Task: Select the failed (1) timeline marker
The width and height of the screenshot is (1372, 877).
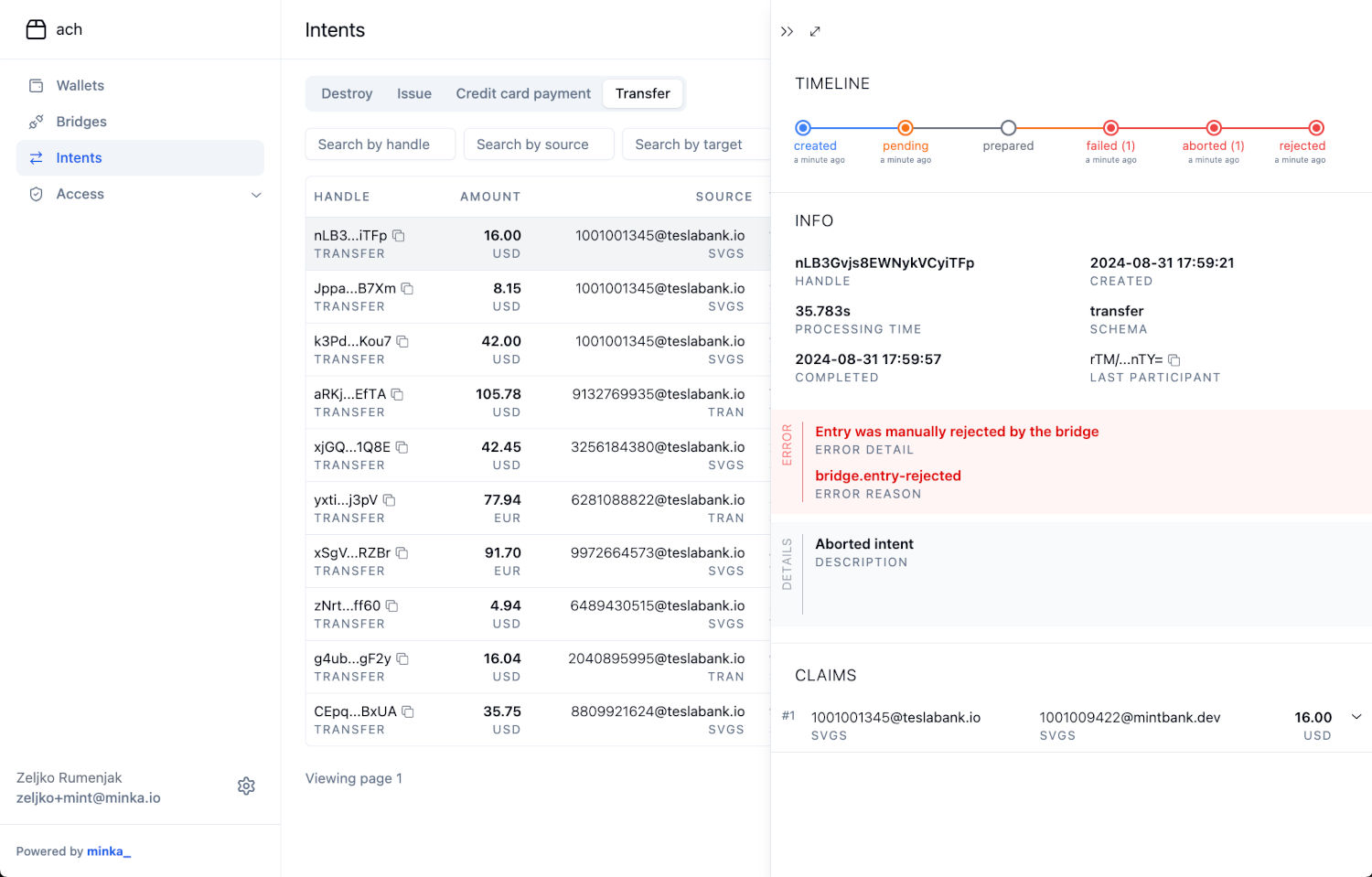Action: point(1110,128)
